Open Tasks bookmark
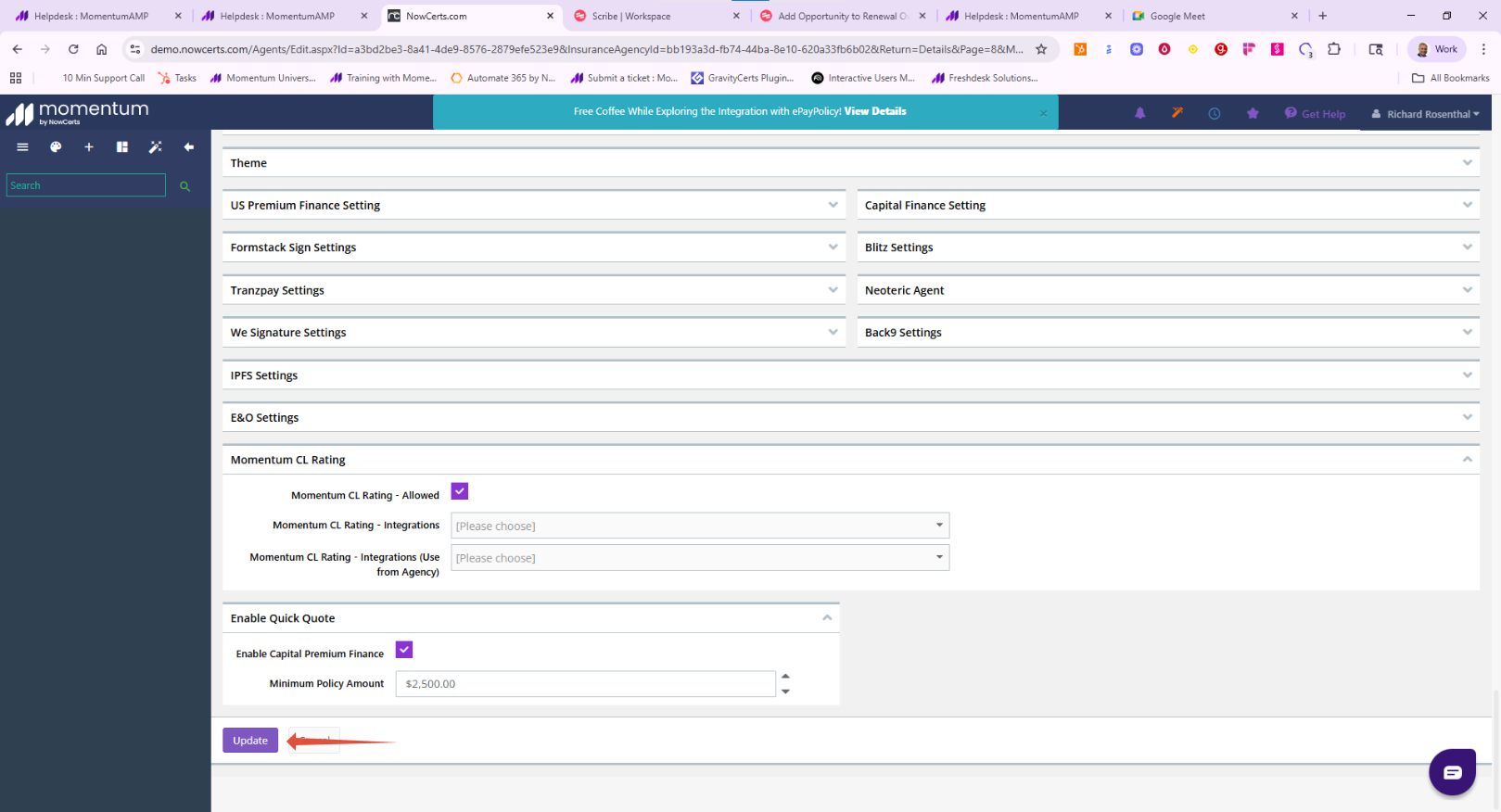Screen dimensions: 1501x812 click(x=177, y=78)
